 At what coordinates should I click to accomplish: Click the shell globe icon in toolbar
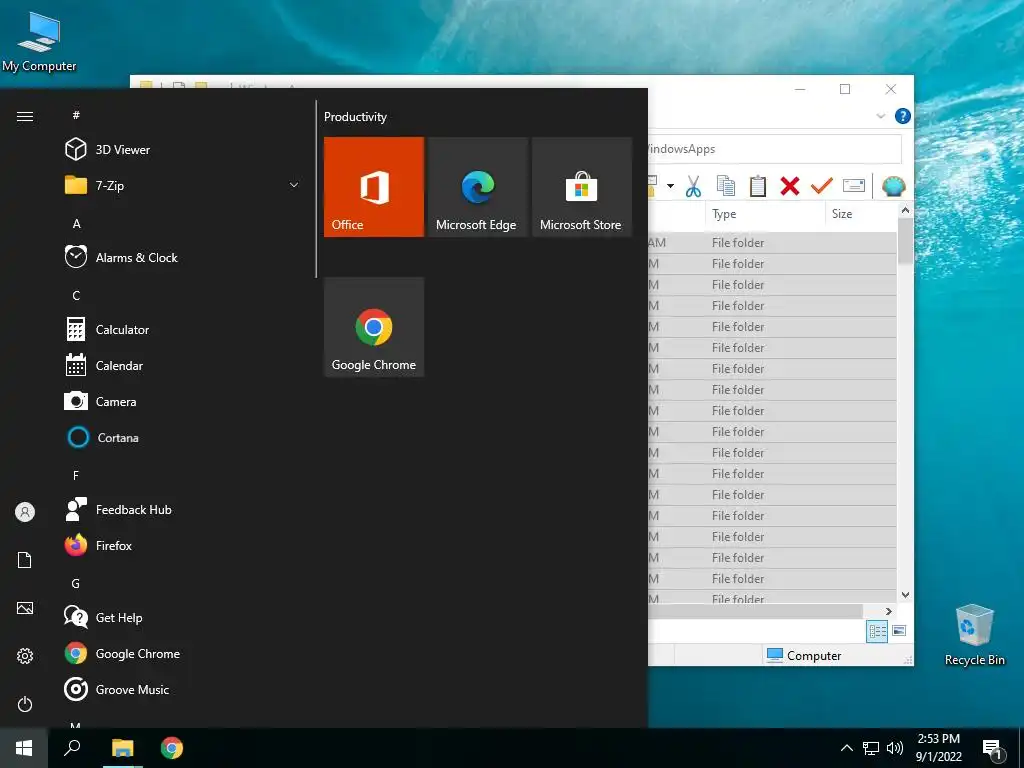[893, 186]
